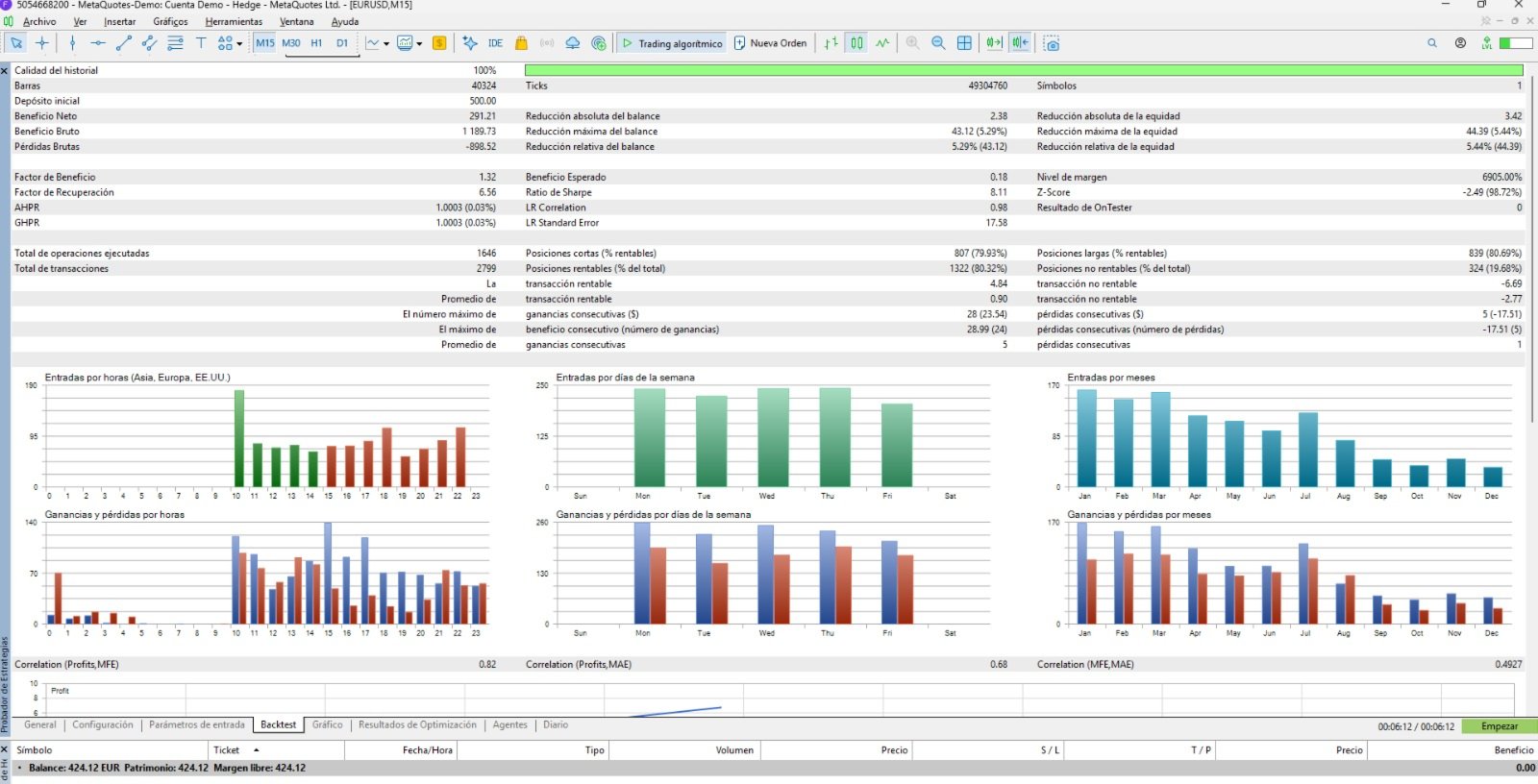Click the zoom out magnifier icon
Image resolution: width=1538 pixels, height=784 pixels.
click(938, 43)
